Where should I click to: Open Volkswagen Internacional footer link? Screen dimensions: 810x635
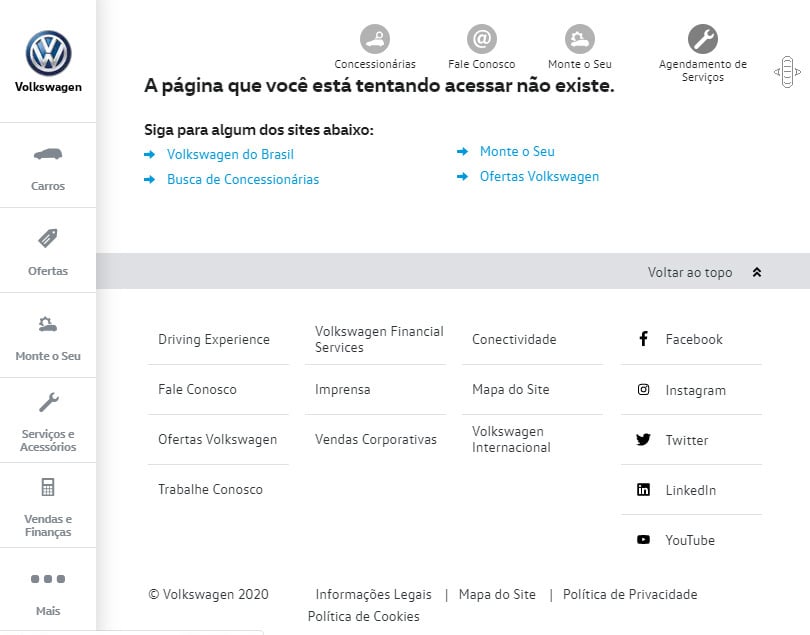point(511,439)
